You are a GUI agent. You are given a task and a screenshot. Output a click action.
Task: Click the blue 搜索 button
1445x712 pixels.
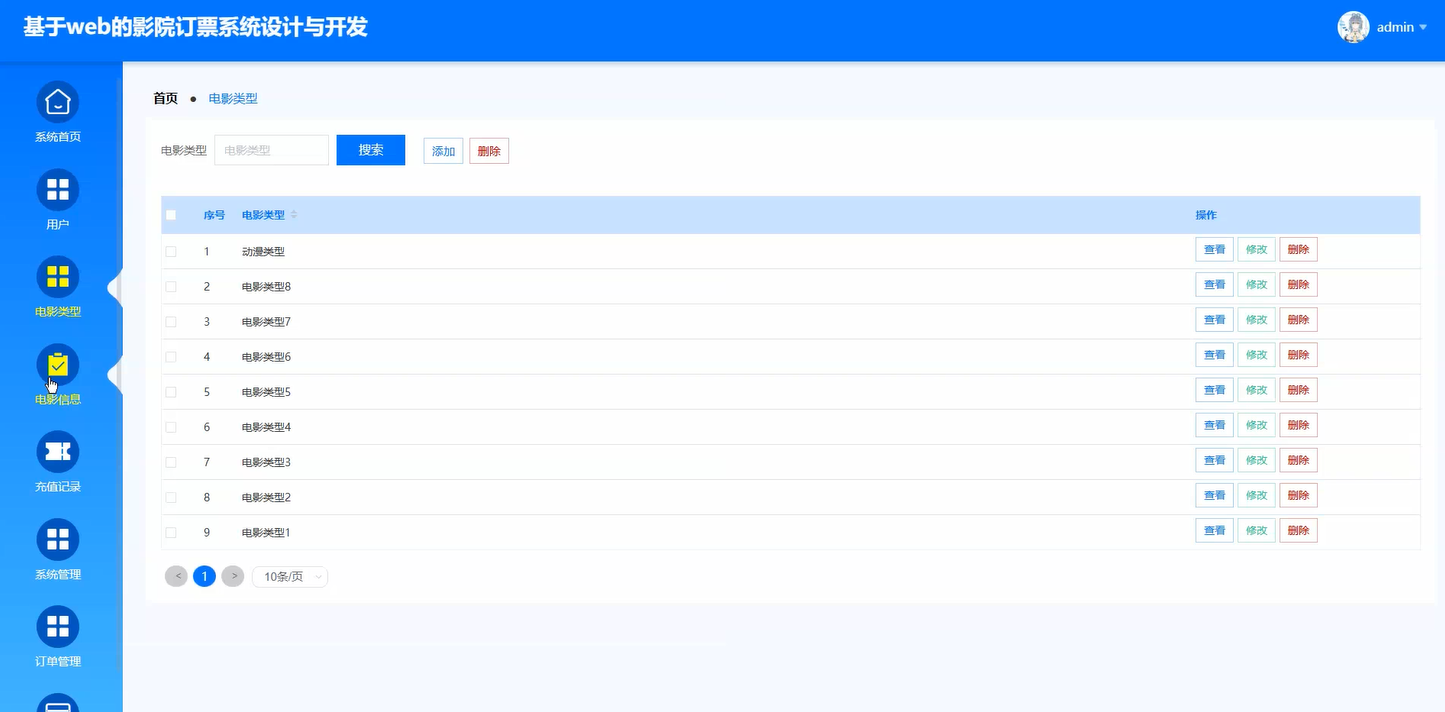click(371, 150)
